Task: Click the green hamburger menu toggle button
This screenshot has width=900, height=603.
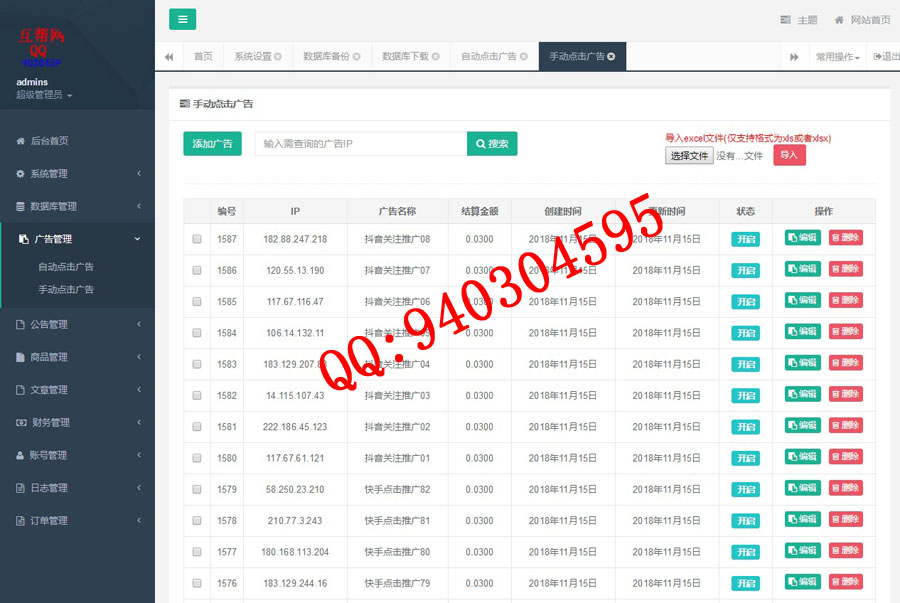Action: click(182, 19)
